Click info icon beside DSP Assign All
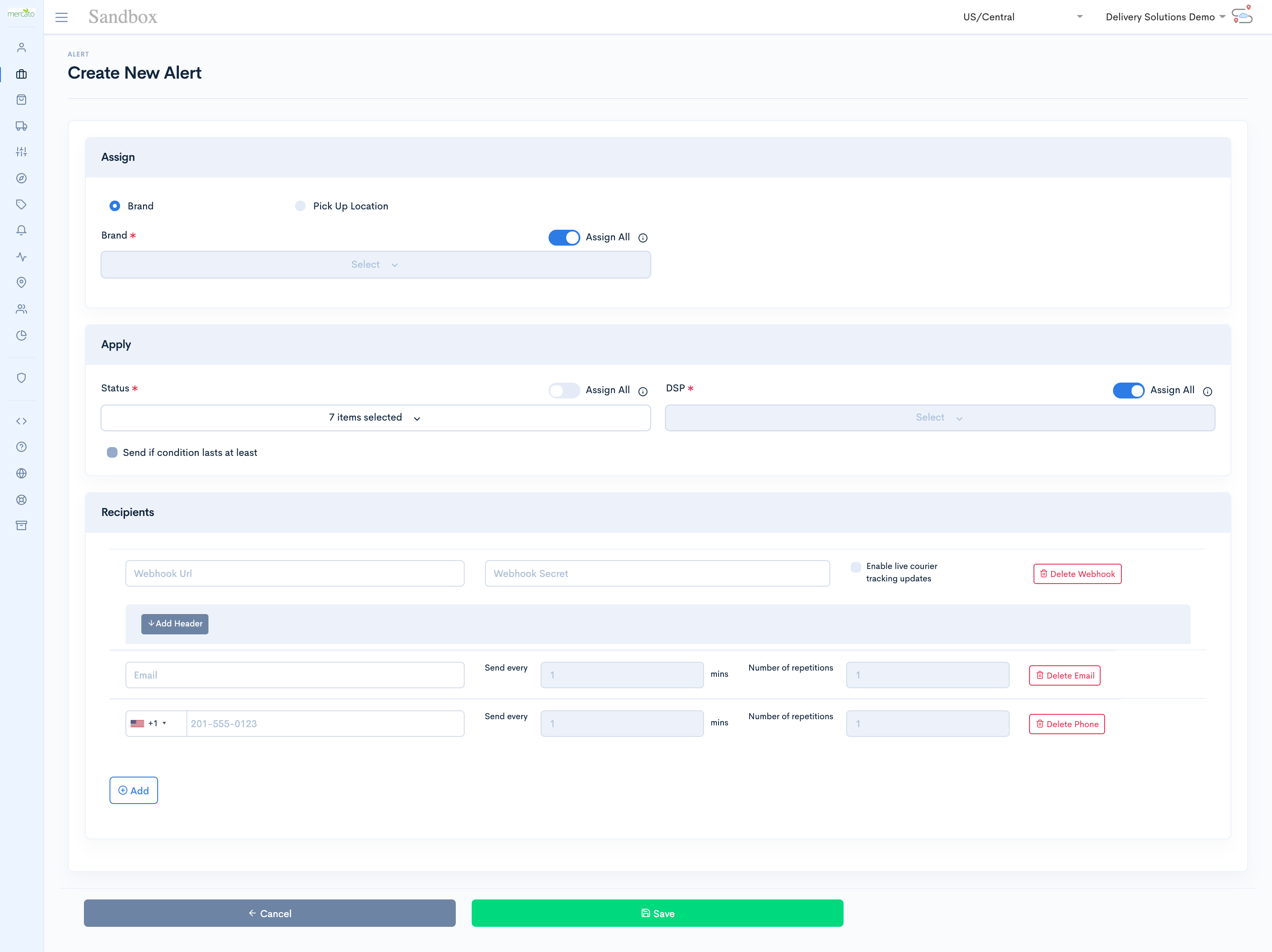 [1208, 392]
